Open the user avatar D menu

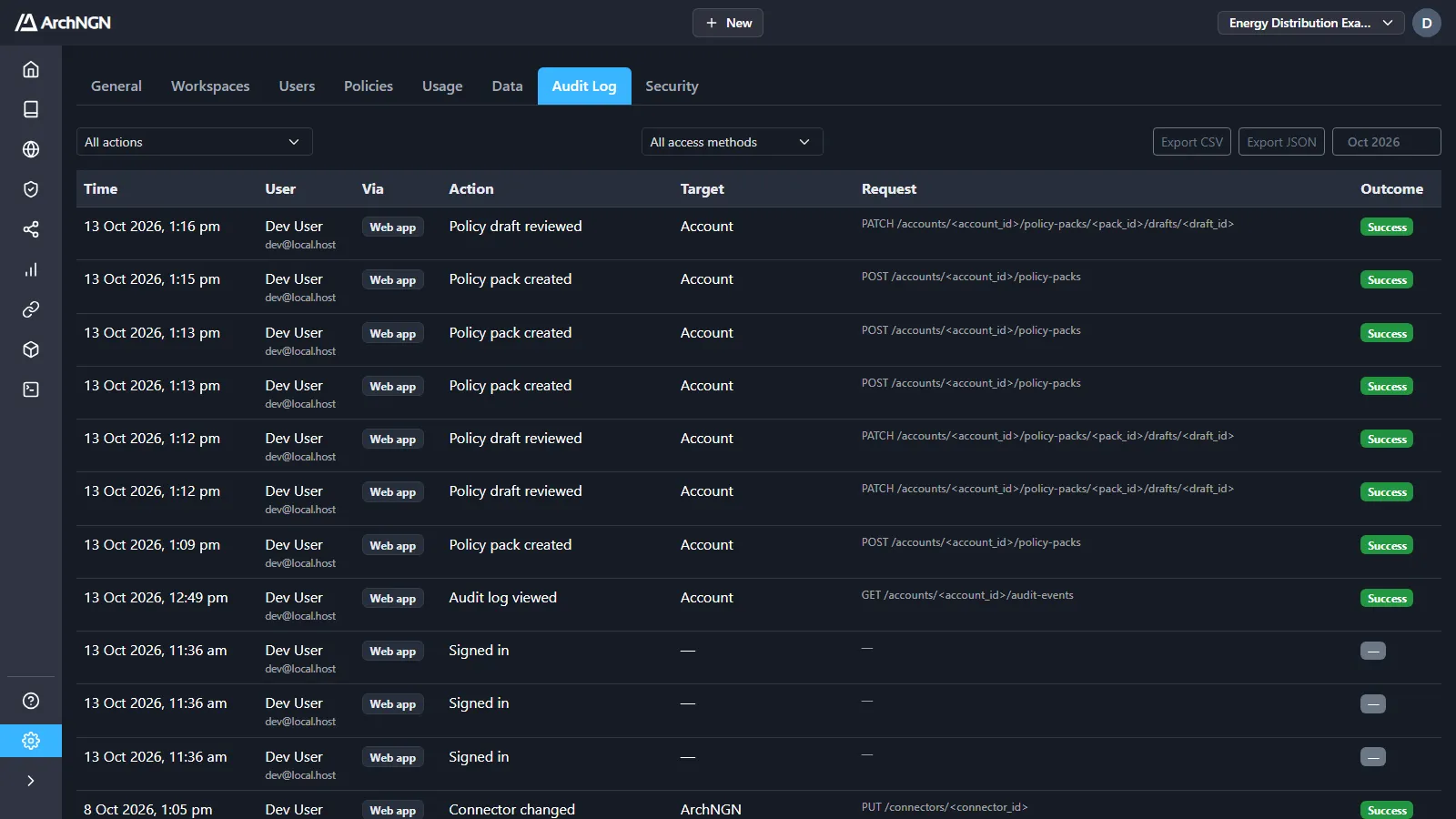1427,23
